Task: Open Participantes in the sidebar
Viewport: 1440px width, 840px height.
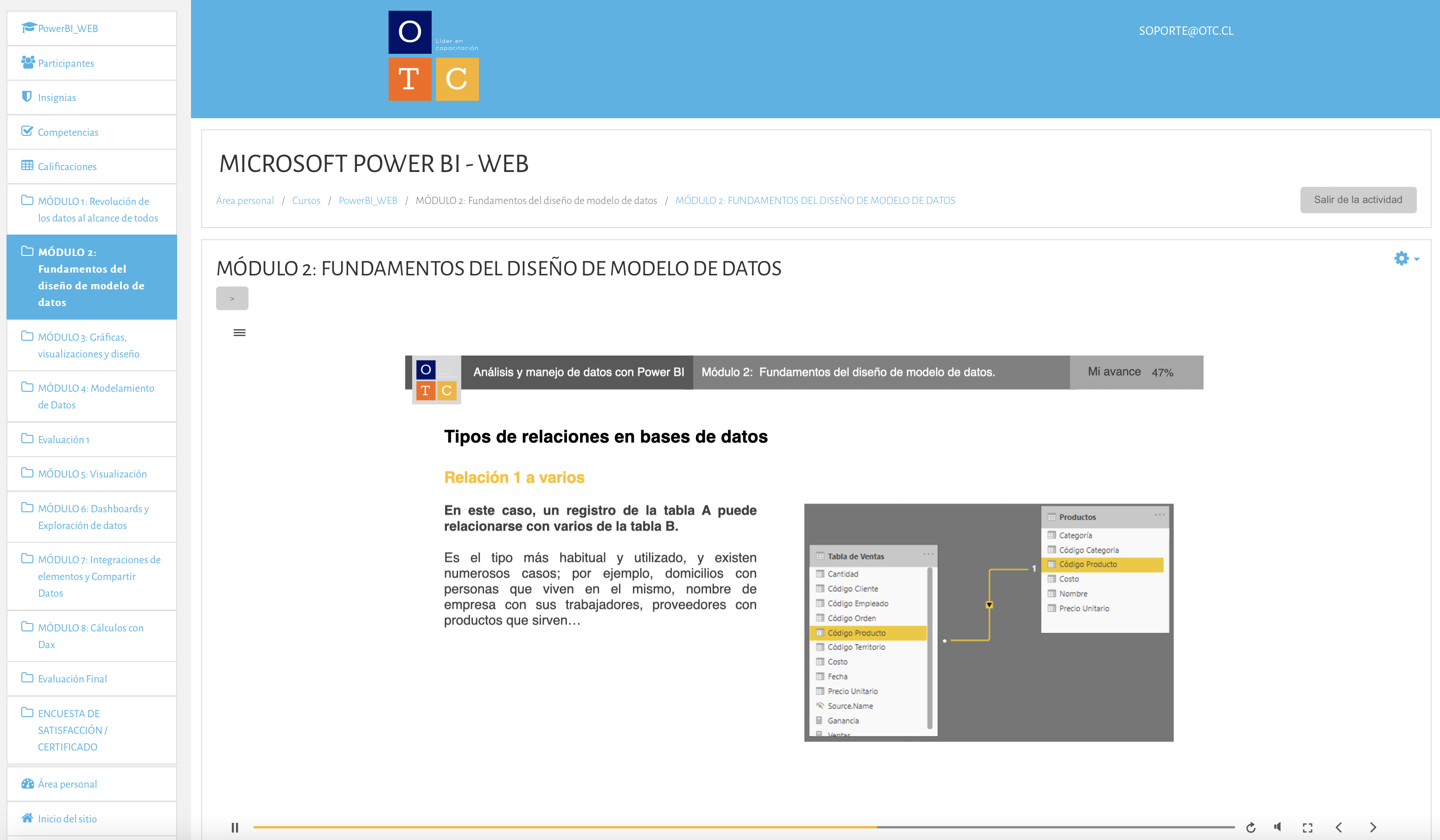Action: pos(91,63)
